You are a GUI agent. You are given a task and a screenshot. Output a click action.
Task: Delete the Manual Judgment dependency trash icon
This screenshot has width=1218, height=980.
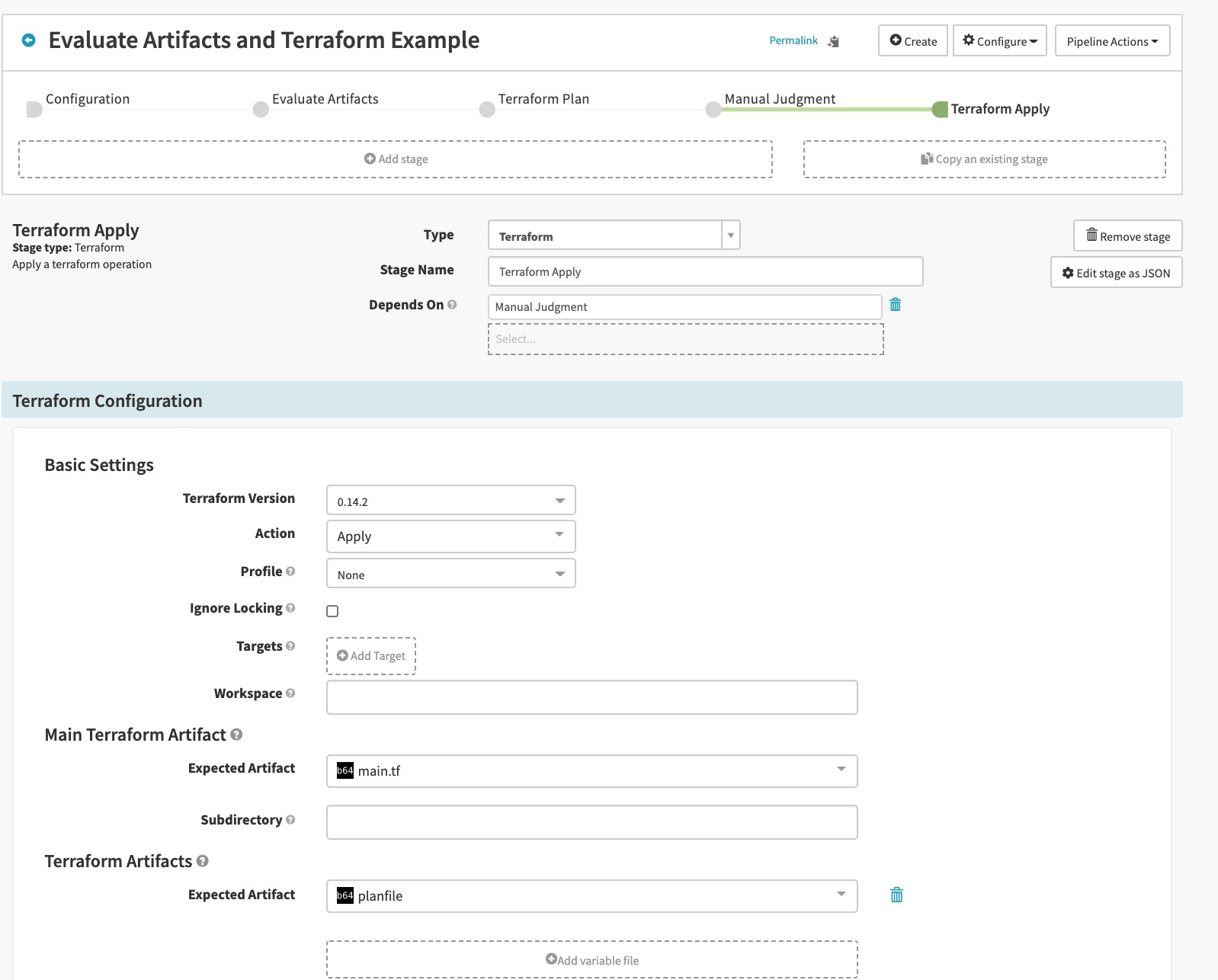tap(896, 305)
